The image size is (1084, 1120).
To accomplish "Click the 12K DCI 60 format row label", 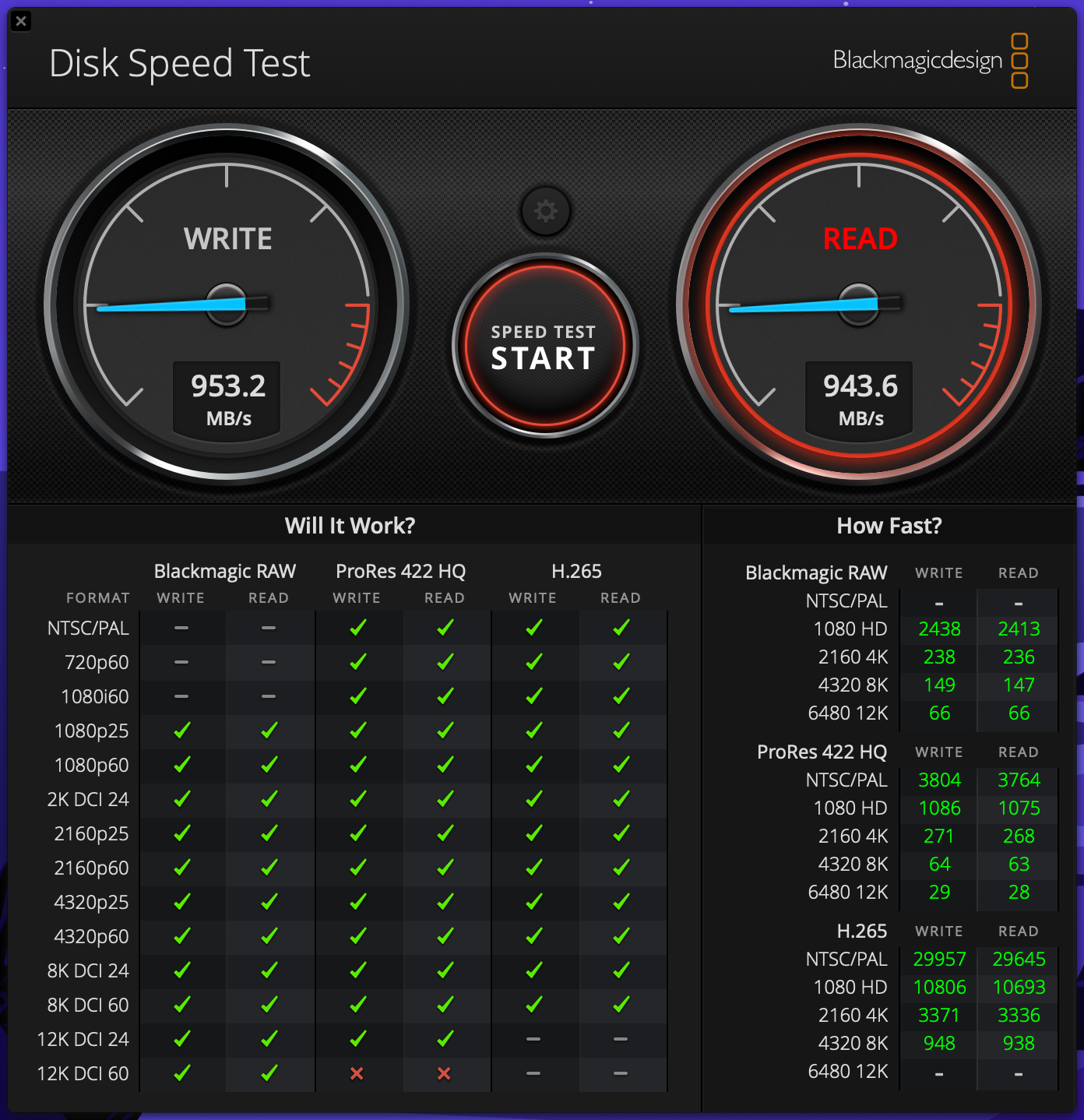I will tap(83, 1073).
